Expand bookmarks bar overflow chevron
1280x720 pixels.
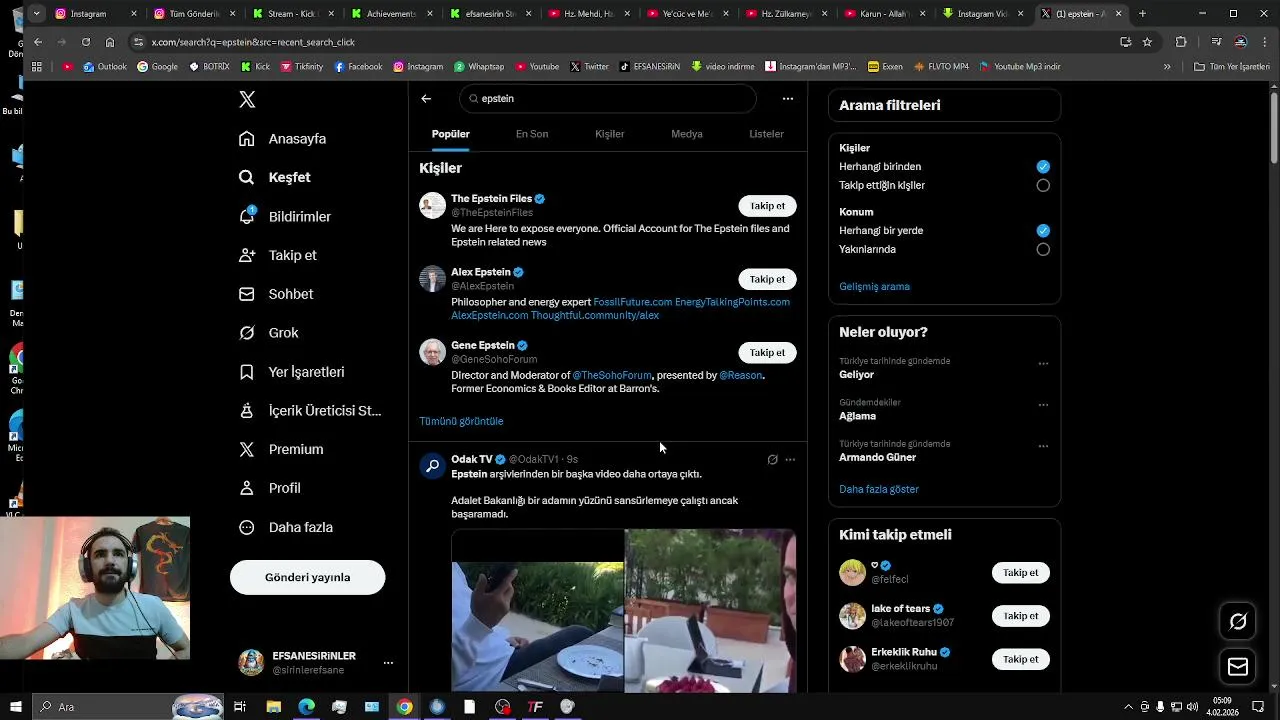[1167, 66]
